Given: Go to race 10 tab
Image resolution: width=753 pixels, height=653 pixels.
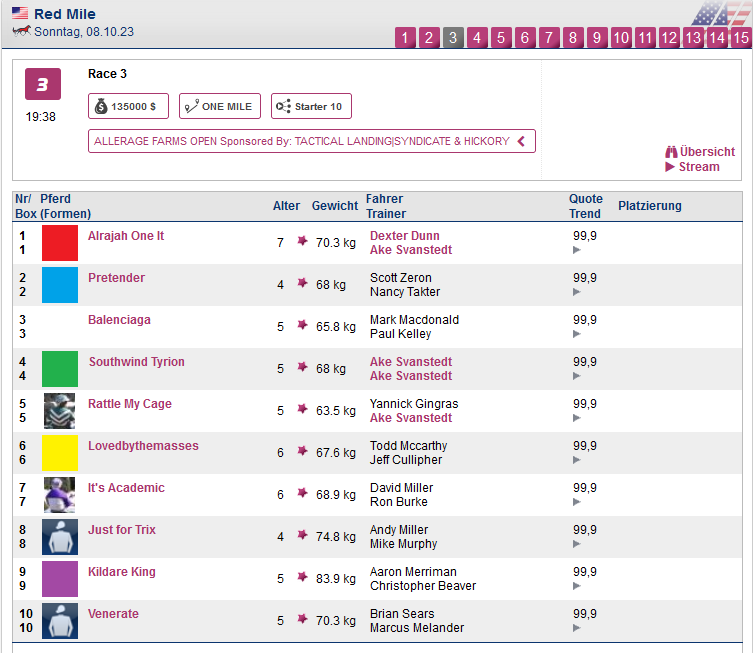Looking at the screenshot, I should (621, 37).
